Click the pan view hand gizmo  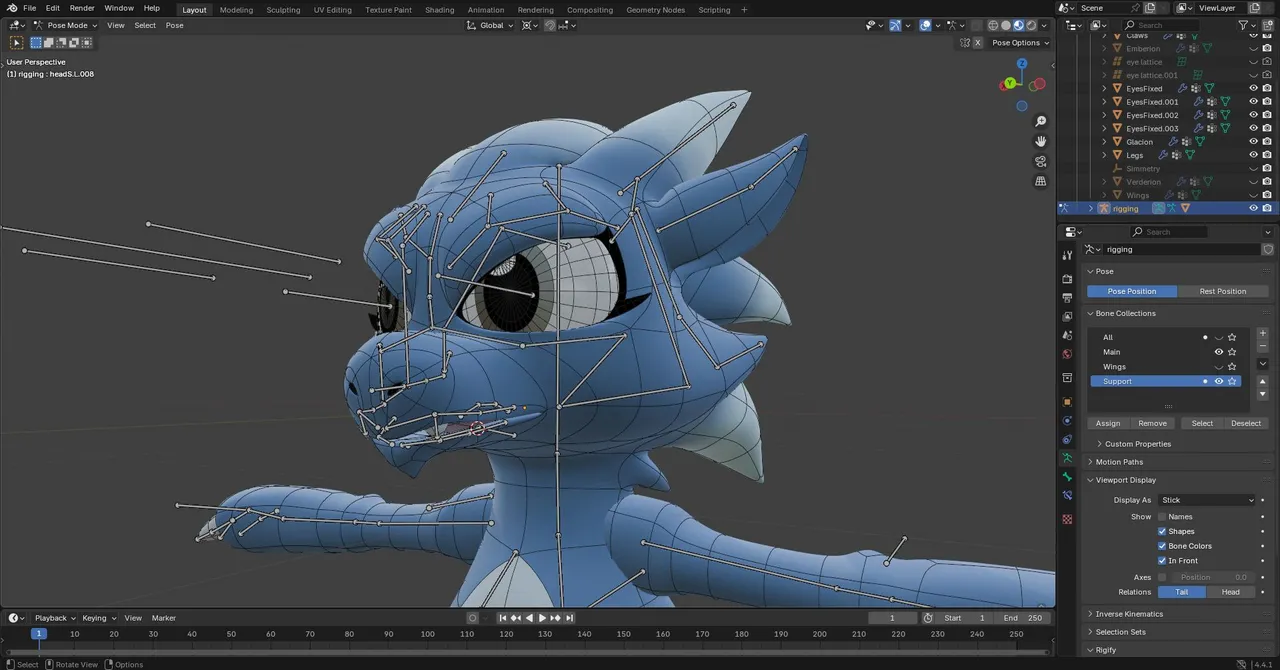(x=1041, y=141)
